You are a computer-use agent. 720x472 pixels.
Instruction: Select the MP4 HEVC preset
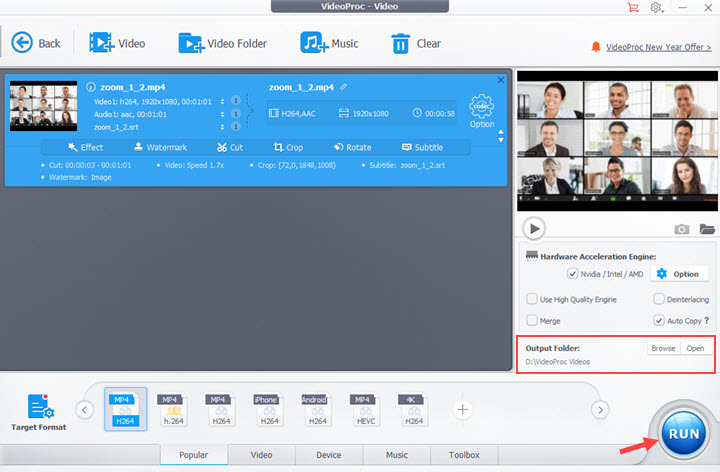click(x=365, y=409)
